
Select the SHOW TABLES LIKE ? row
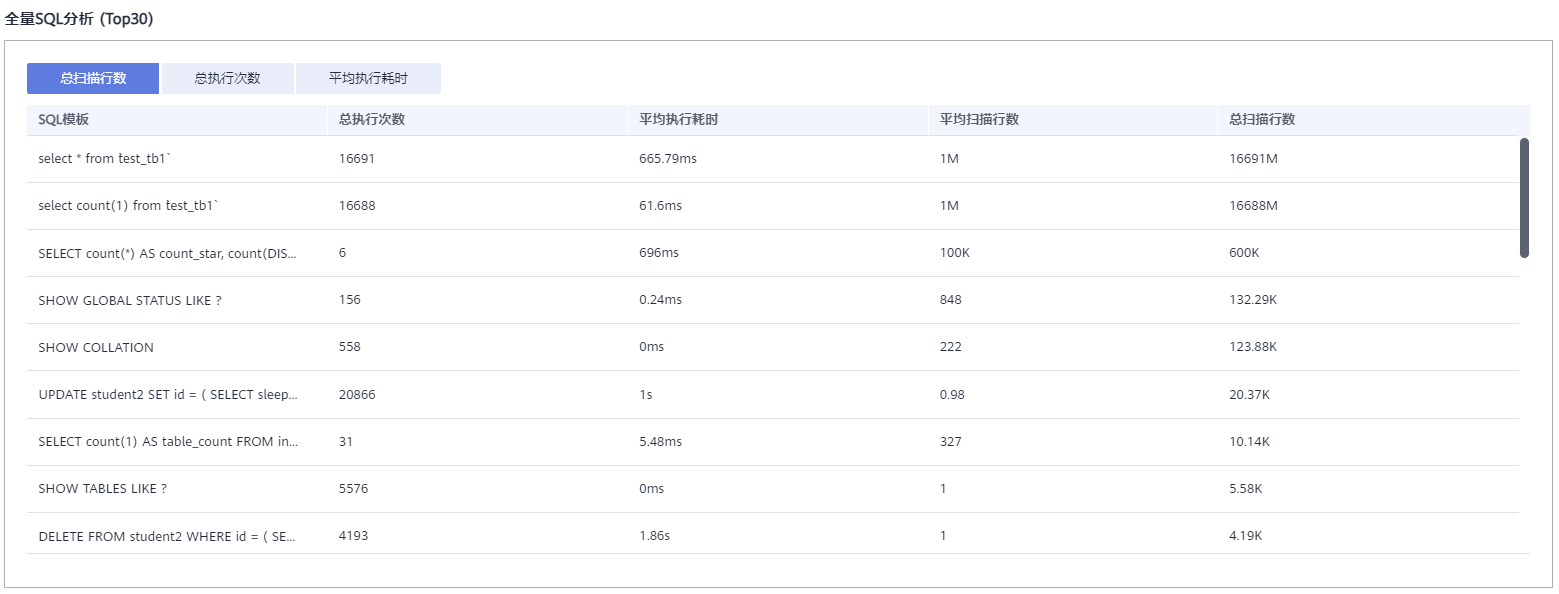[x=773, y=489]
